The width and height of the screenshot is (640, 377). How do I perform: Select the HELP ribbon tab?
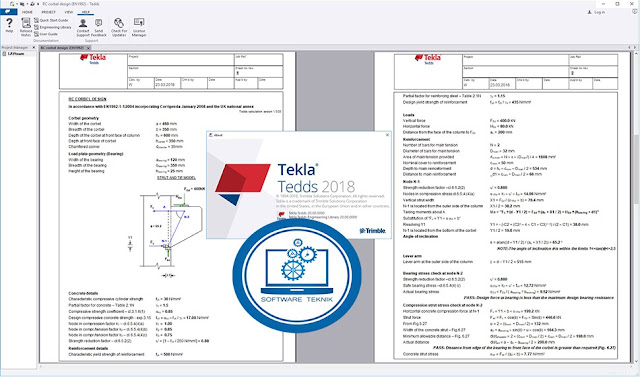[x=86, y=12]
